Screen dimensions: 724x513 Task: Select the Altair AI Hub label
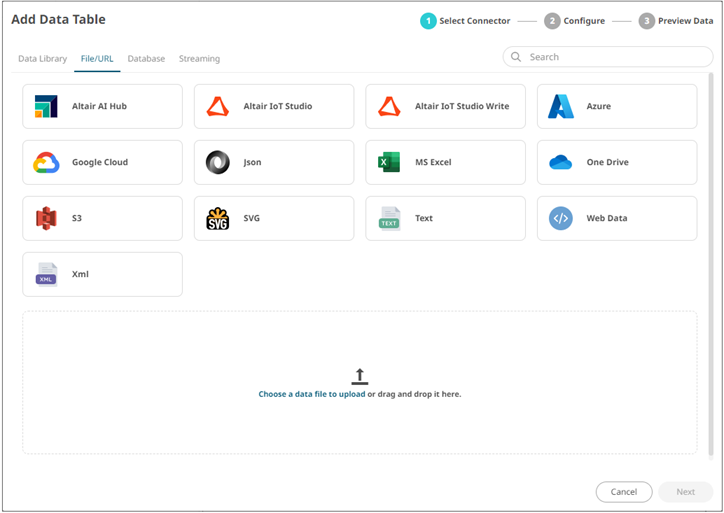click(x=99, y=106)
